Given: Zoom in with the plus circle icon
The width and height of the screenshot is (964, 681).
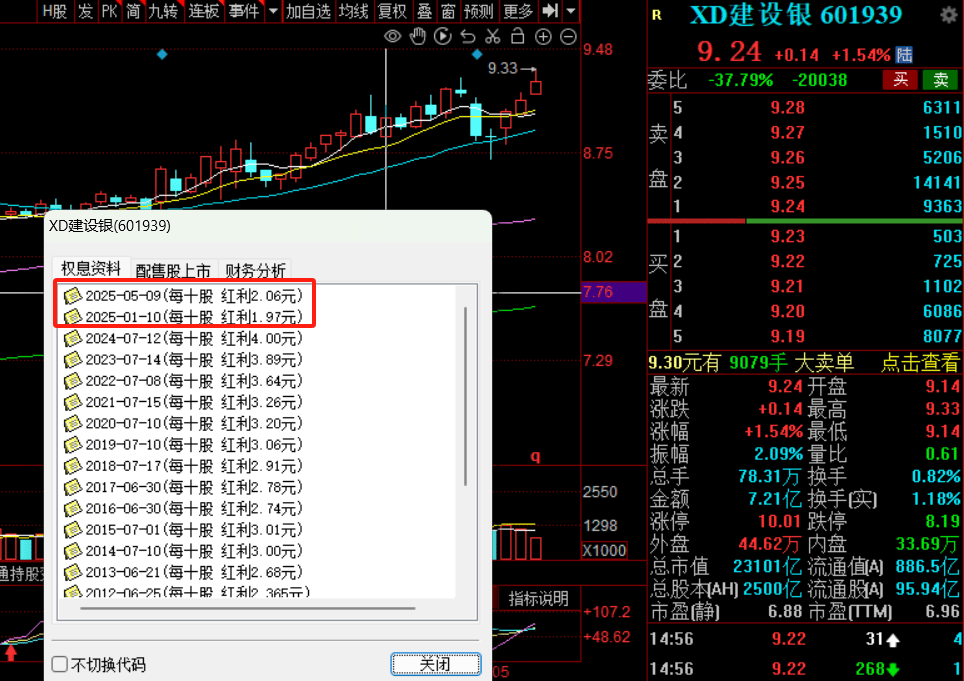Looking at the screenshot, I should 543,37.
